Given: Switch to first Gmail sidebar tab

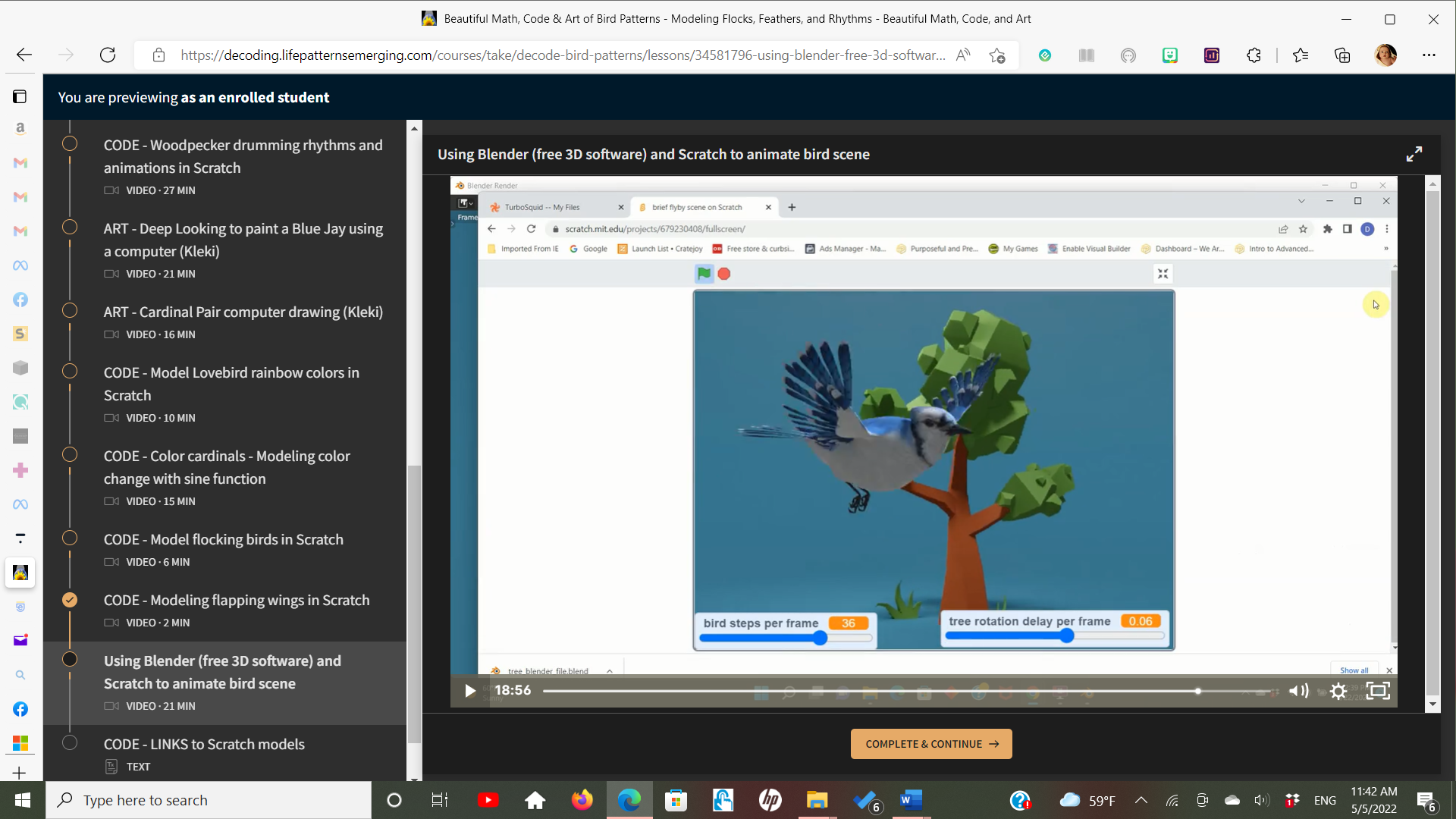Looking at the screenshot, I should point(20,163).
